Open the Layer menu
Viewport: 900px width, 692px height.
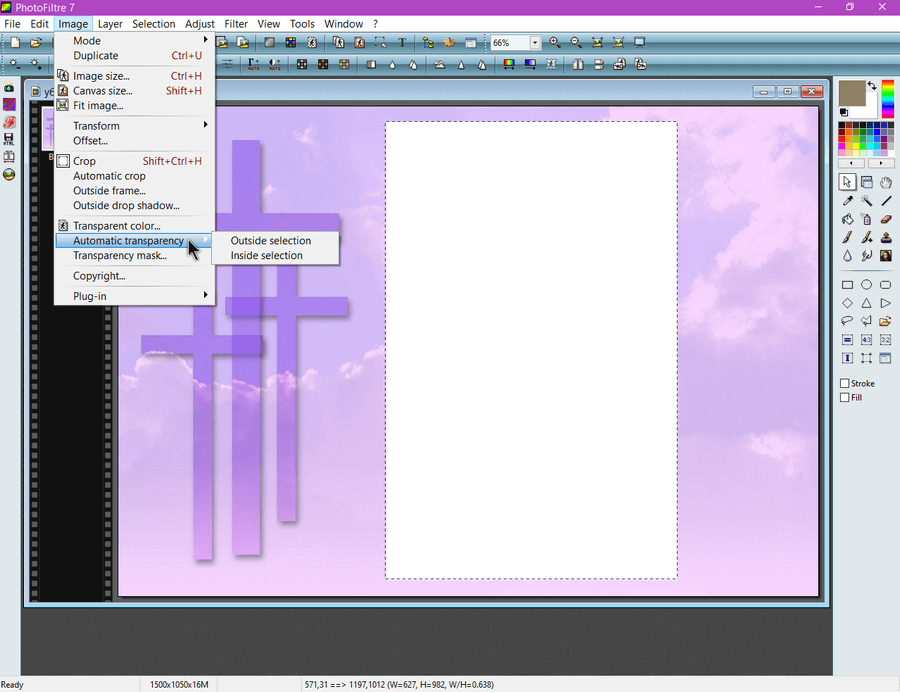(110, 24)
